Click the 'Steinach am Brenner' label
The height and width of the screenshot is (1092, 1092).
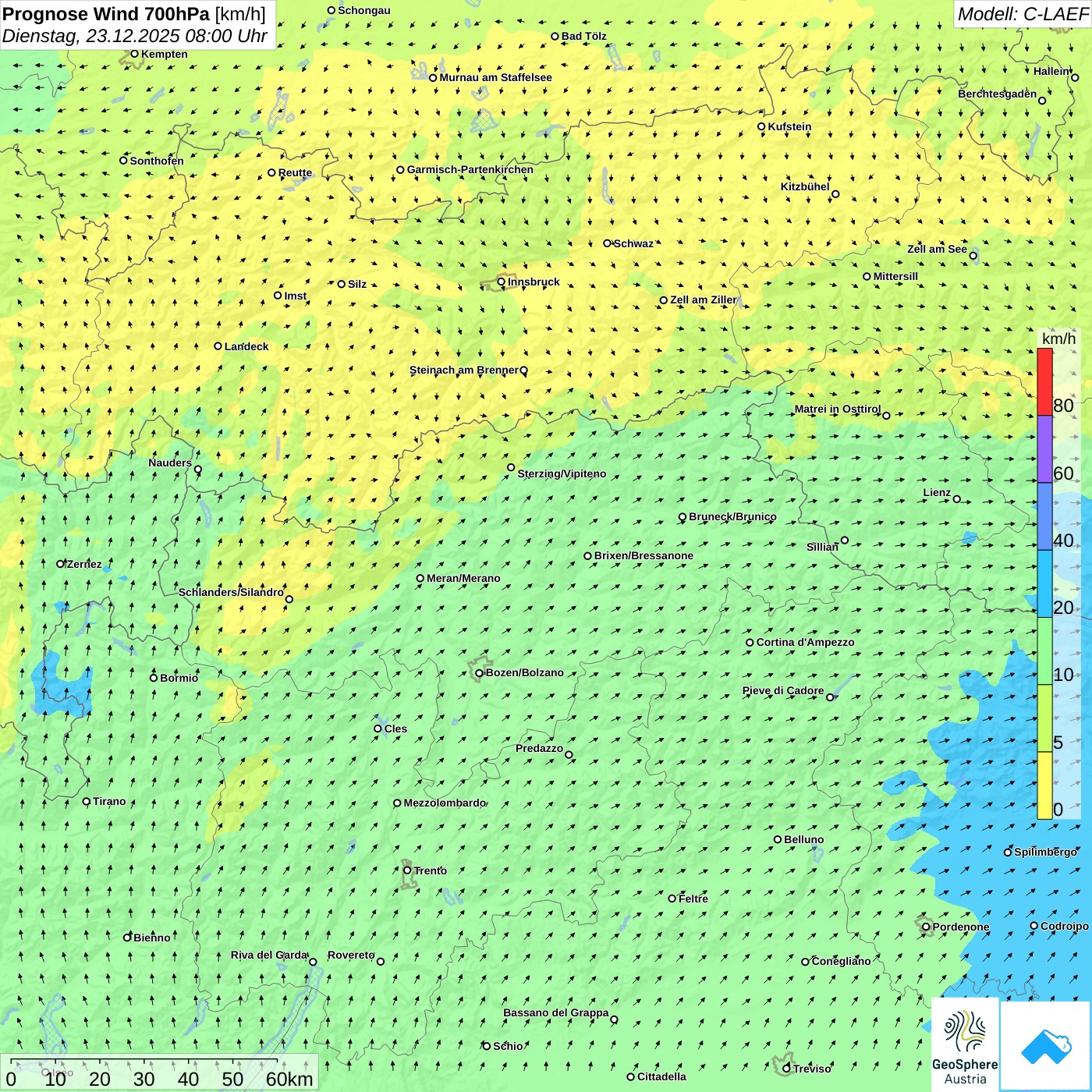[x=464, y=370]
